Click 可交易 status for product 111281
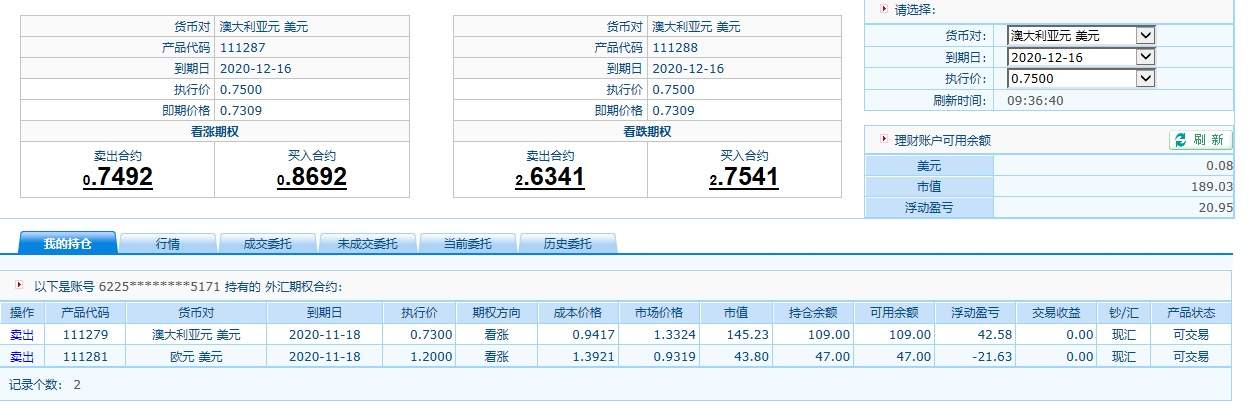 (x=1191, y=356)
